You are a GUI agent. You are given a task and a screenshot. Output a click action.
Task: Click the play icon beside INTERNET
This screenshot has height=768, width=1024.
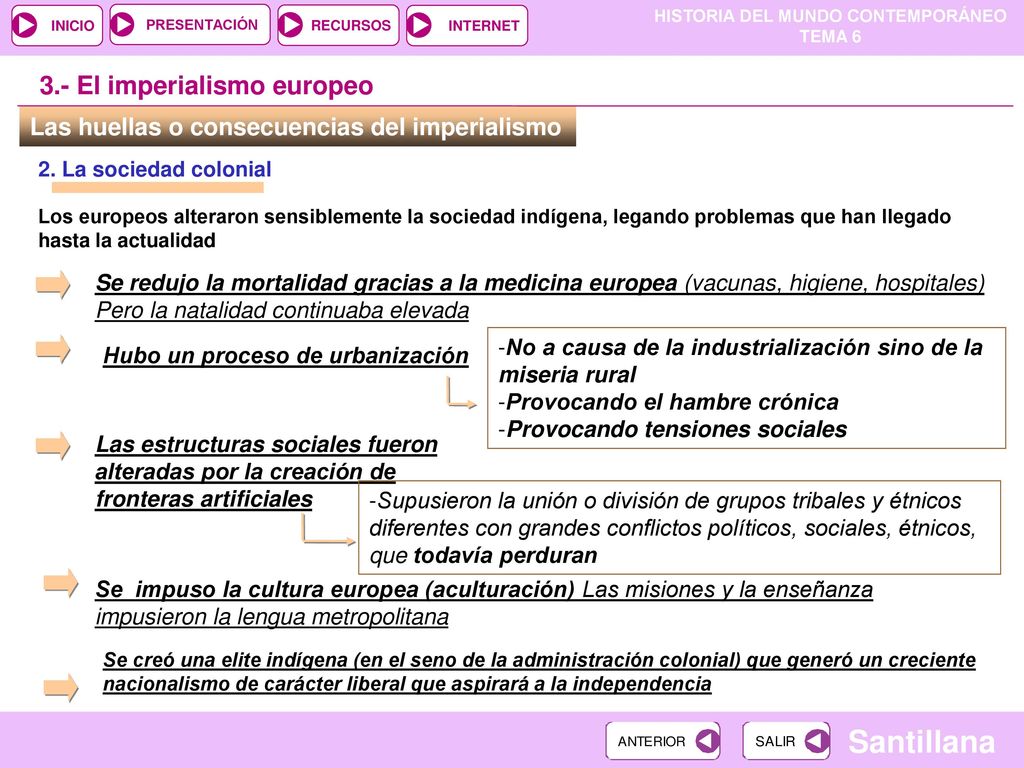pyautogui.click(x=419, y=25)
